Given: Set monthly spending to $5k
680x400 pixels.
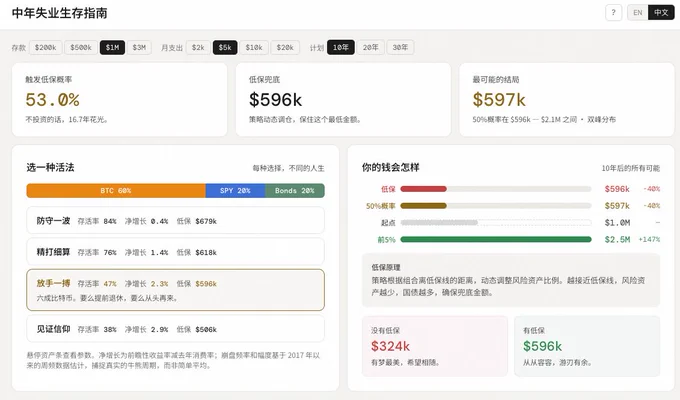Looking at the screenshot, I should 225,47.
